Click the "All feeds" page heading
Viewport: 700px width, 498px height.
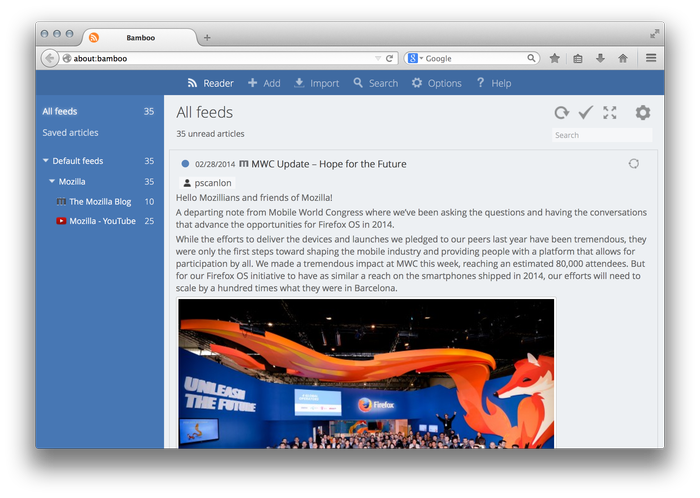[x=204, y=112]
